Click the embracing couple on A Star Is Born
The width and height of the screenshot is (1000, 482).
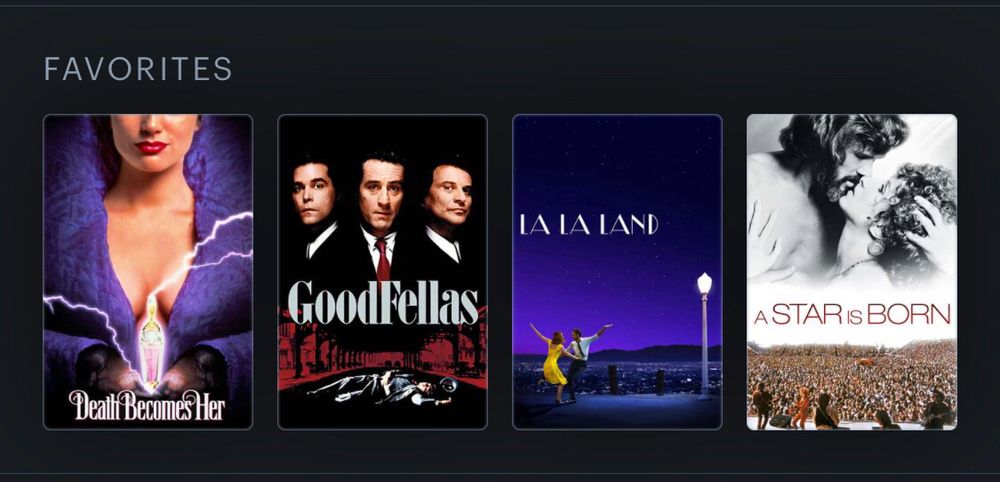tap(852, 198)
